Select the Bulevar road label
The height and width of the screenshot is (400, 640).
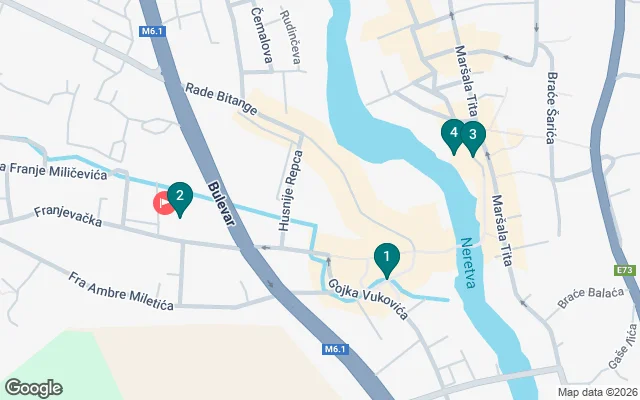click(x=222, y=203)
